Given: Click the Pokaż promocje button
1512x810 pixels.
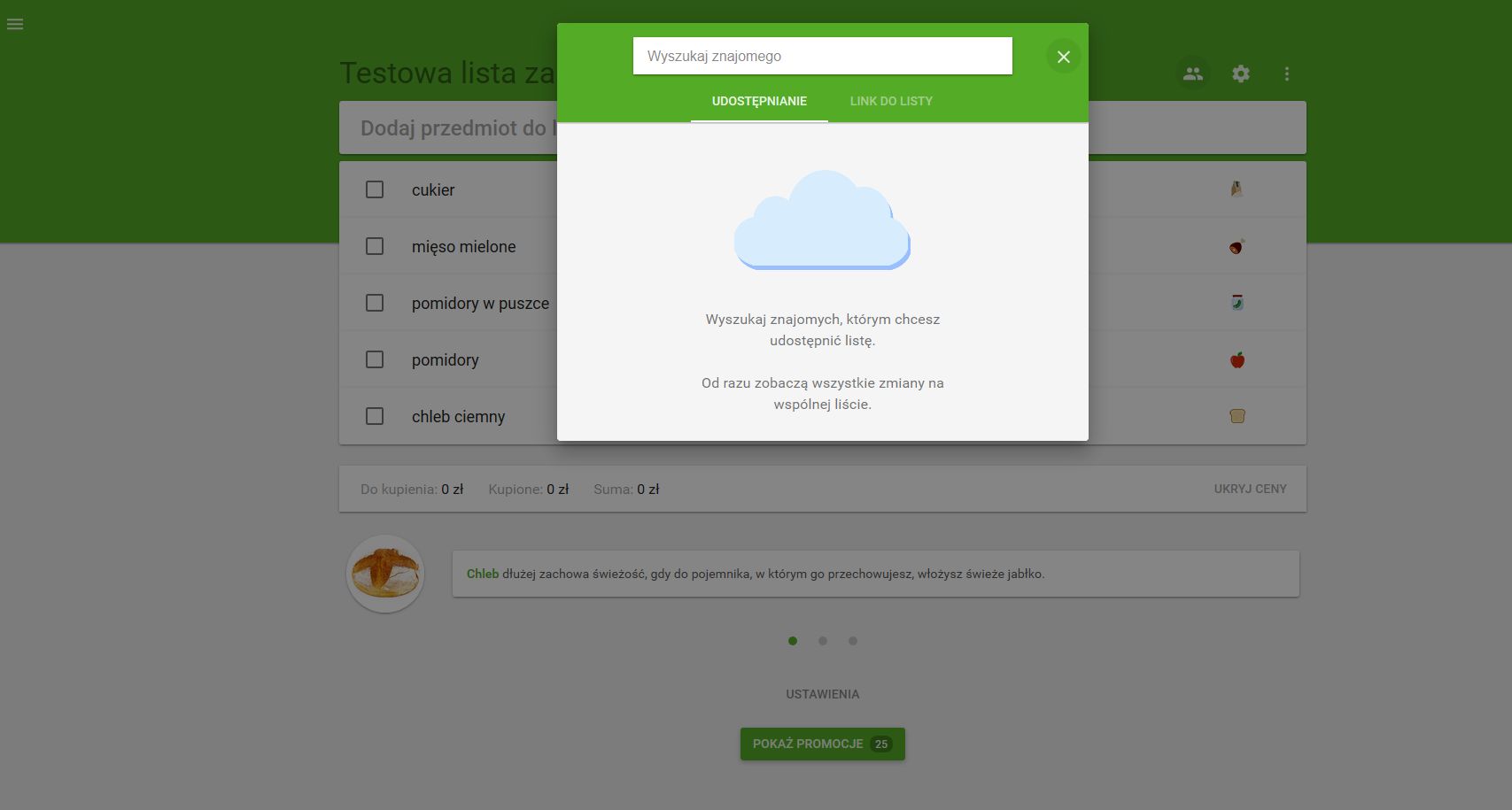Looking at the screenshot, I should click(823, 744).
